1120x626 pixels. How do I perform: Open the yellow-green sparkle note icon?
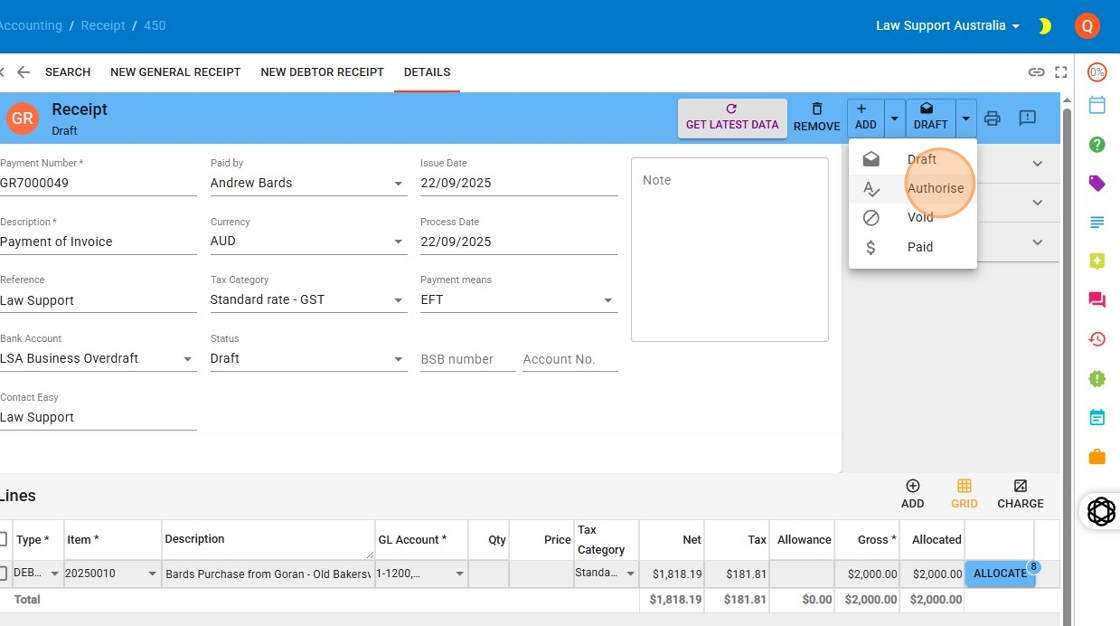click(x=1097, y=261)
